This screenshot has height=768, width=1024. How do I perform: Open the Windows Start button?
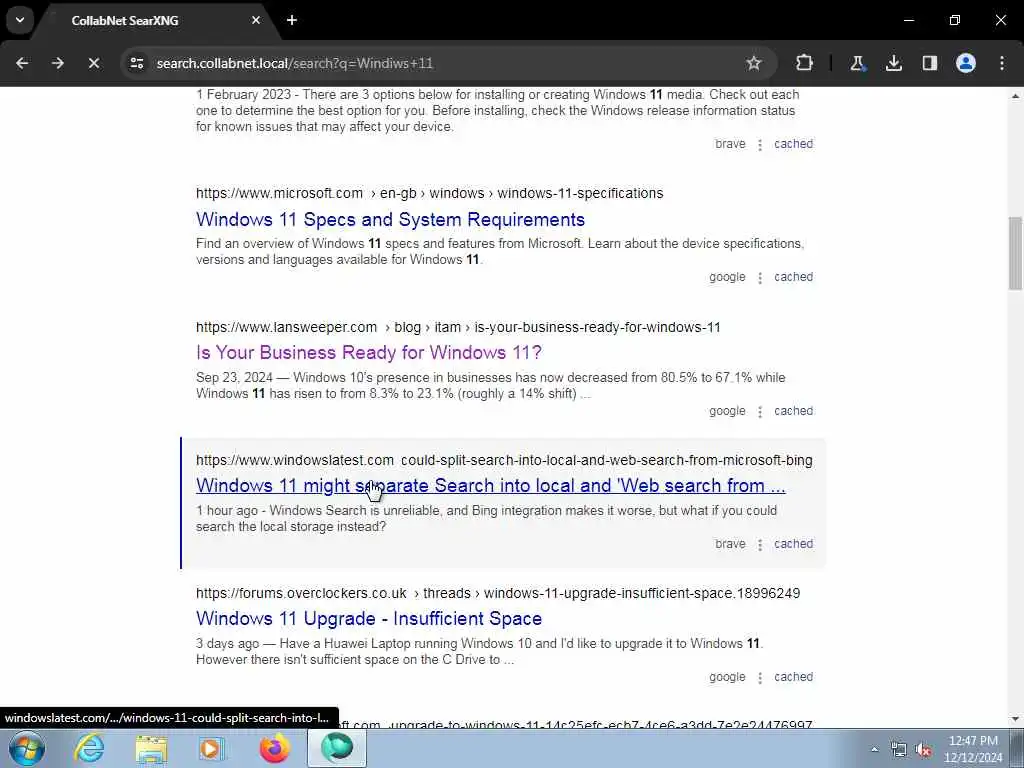coord(27,748)
